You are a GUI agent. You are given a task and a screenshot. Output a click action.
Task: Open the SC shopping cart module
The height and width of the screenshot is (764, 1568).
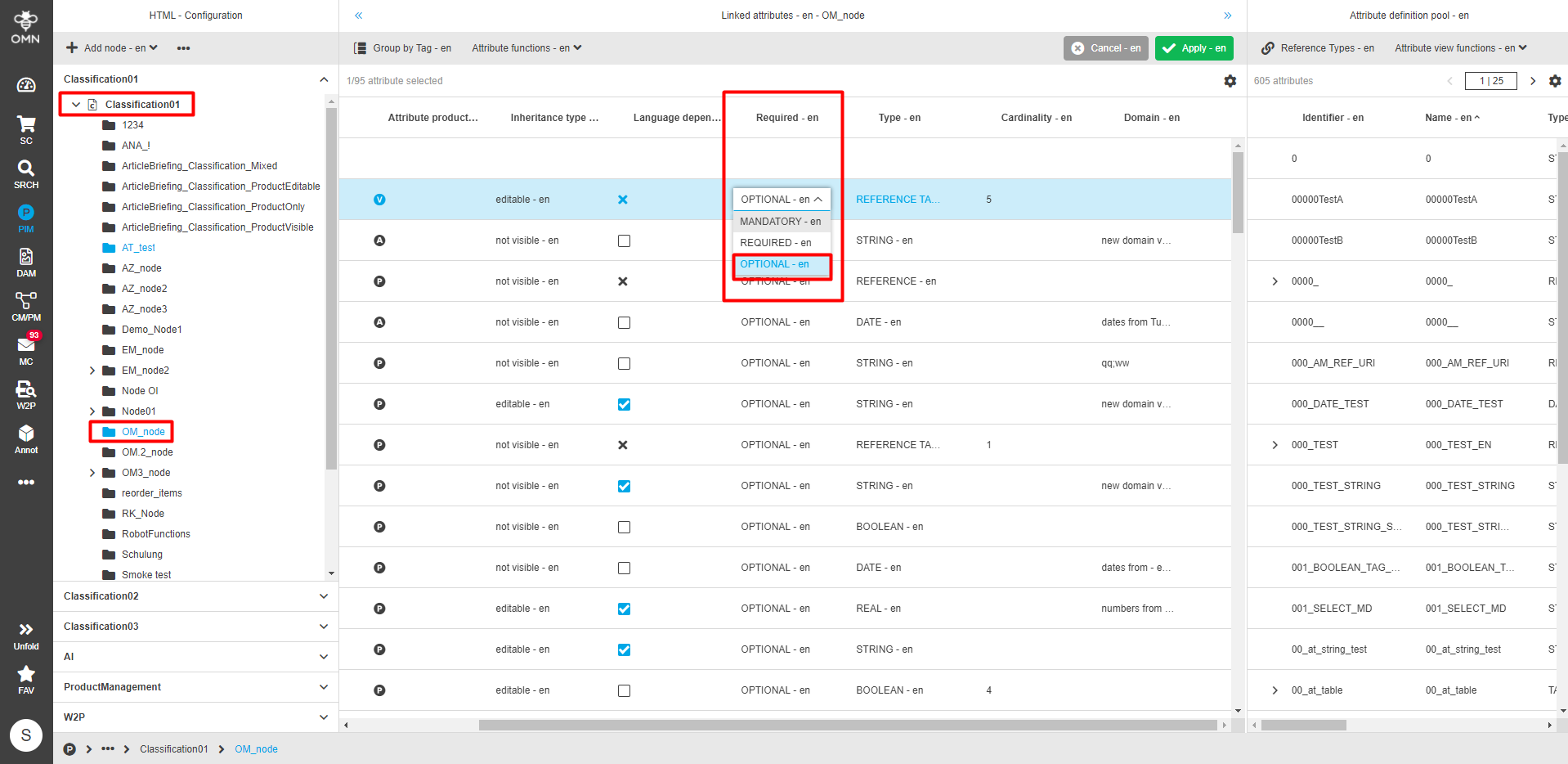pyautogui.click(x=26, y=127)
